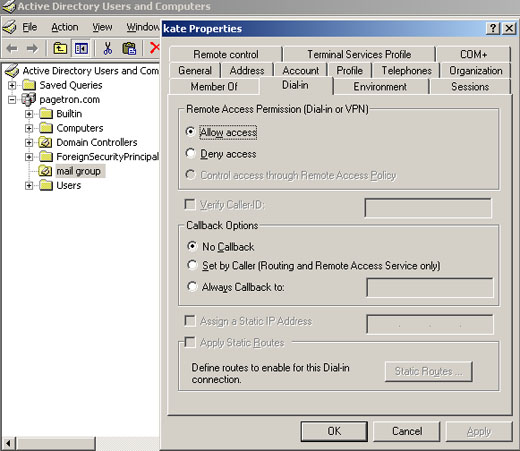Click the Verify Caller-ID text field
Screen dimensions: 520x451
pyautogui.click(x=428, y=208)
